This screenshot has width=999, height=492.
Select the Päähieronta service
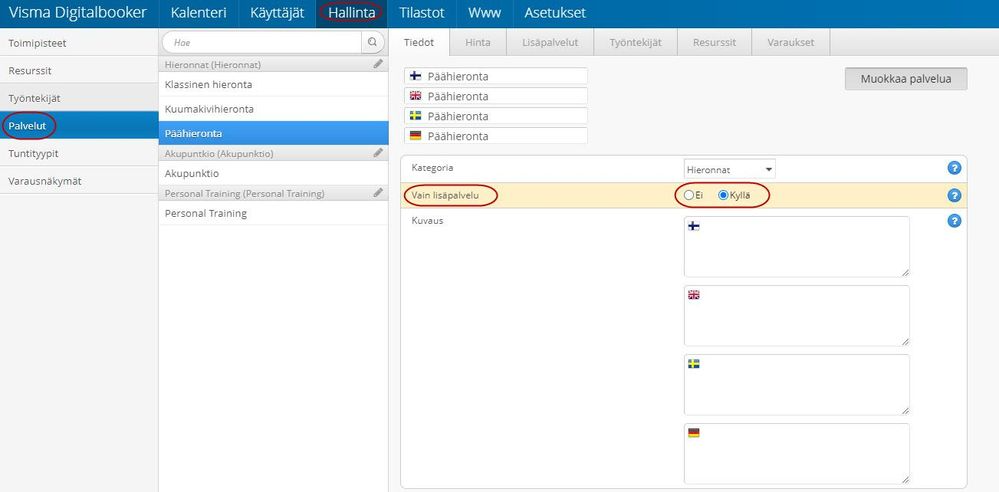[x=273, y=133]
